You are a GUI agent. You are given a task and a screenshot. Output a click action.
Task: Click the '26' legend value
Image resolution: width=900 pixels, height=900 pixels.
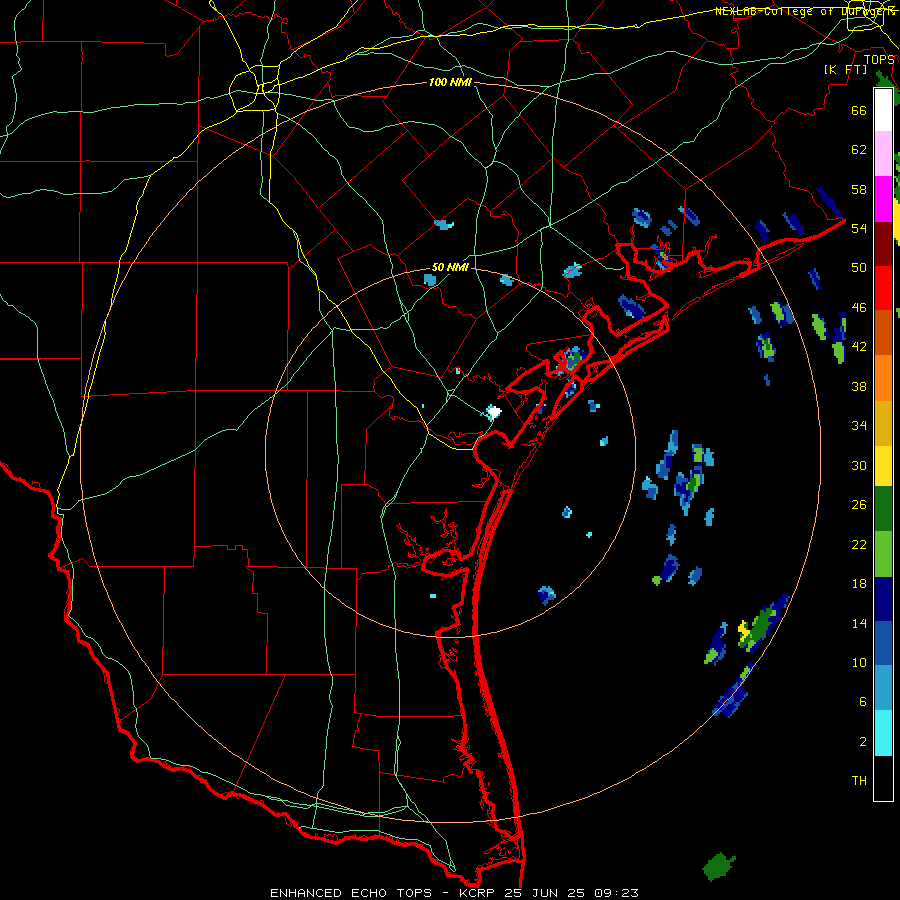click(x=859, y=505)
